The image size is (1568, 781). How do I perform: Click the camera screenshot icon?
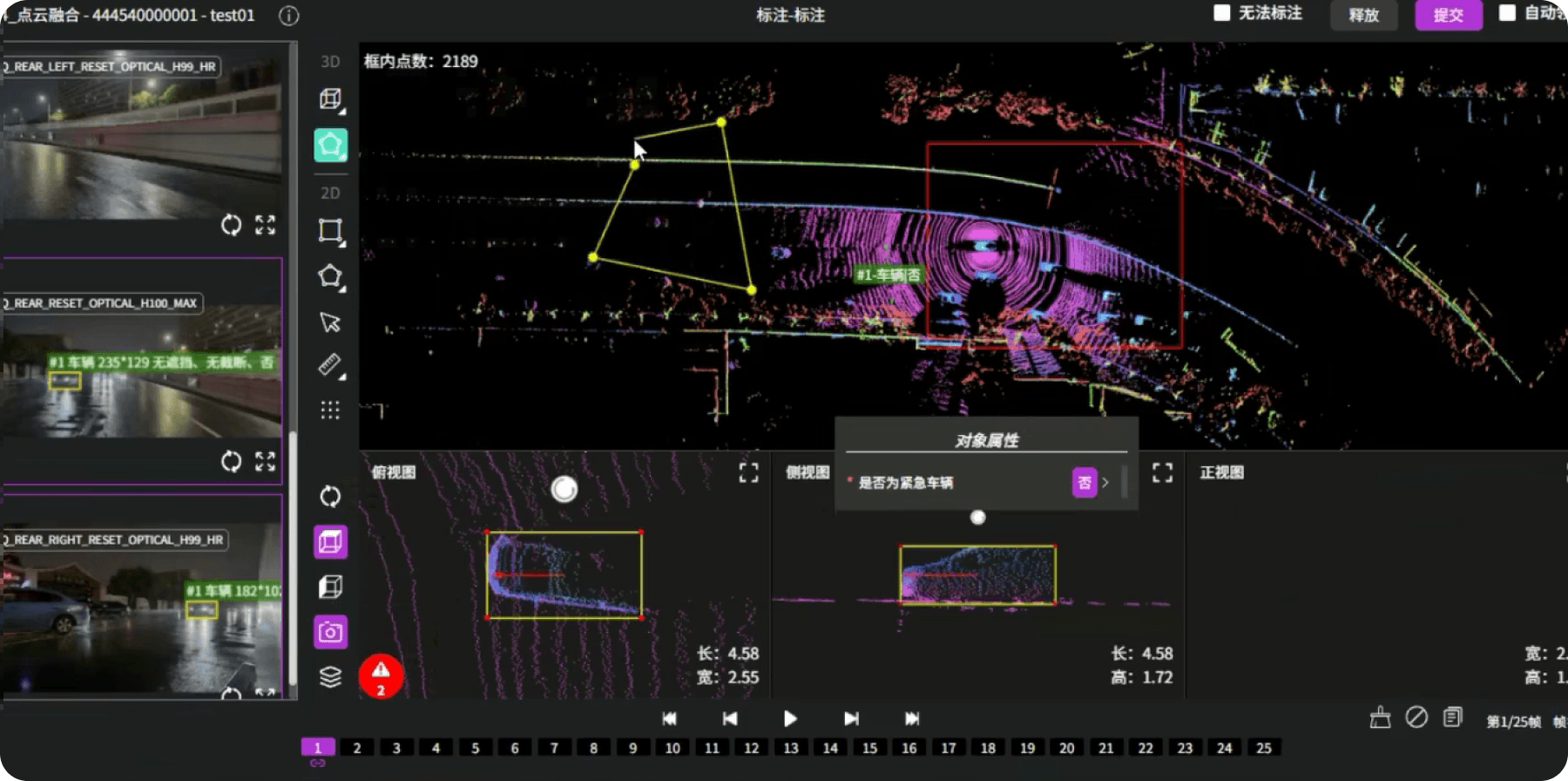[x=330, y=632]
